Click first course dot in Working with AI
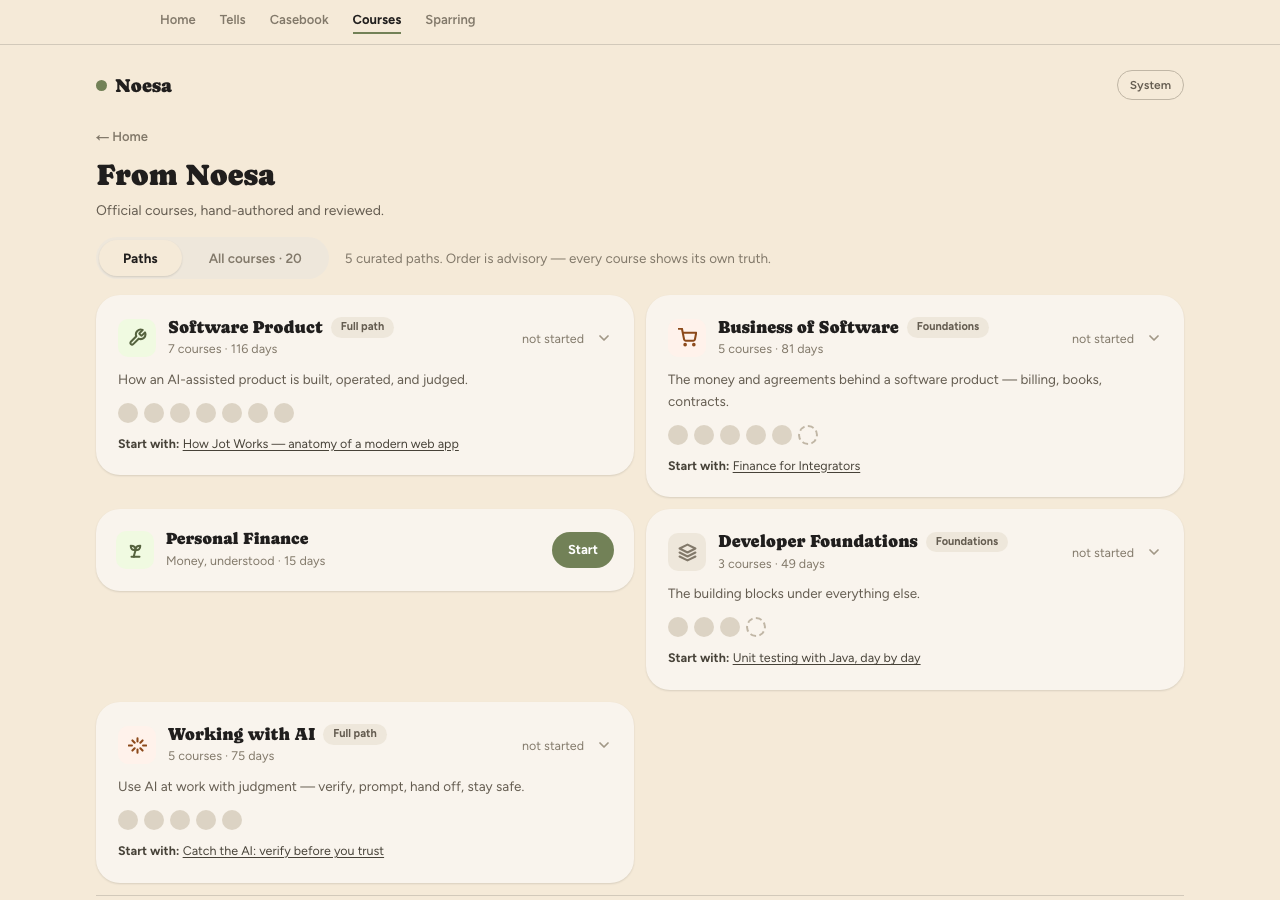The height and width of the screenshot is (900, 1280). 128,820
